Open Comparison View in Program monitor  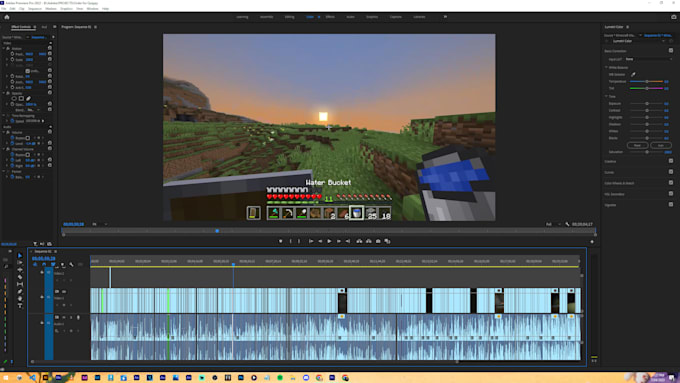click(387, 241)
